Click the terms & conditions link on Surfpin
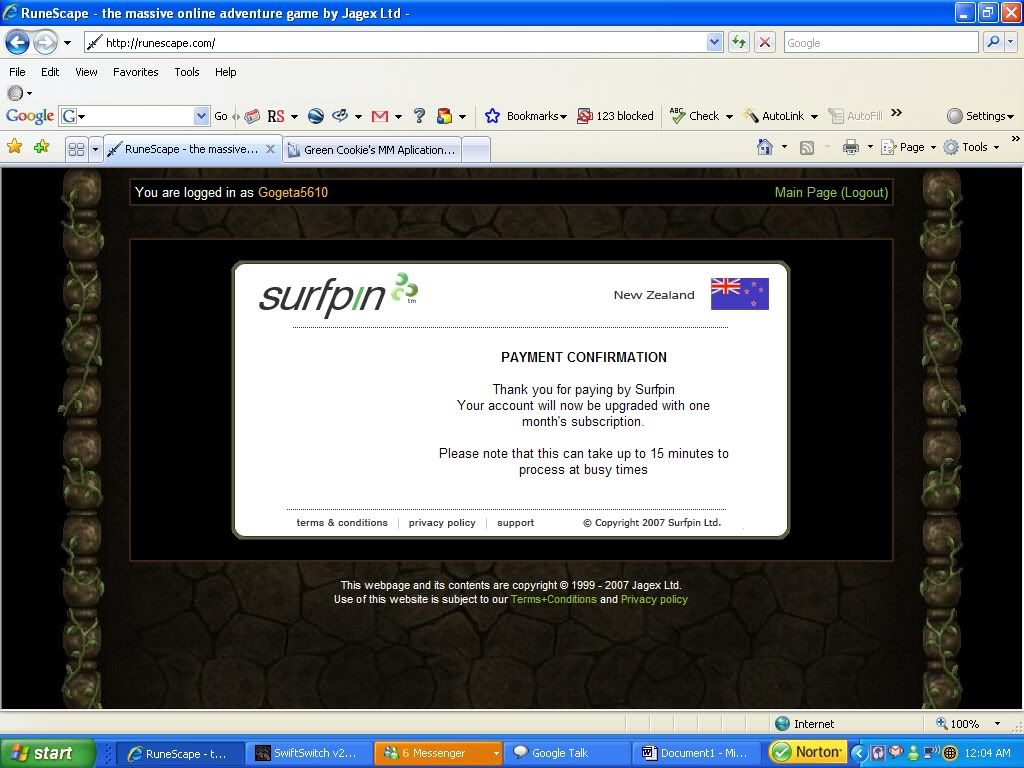The height and width of the screenshot is (768, 1024). [x=342, y=522]
